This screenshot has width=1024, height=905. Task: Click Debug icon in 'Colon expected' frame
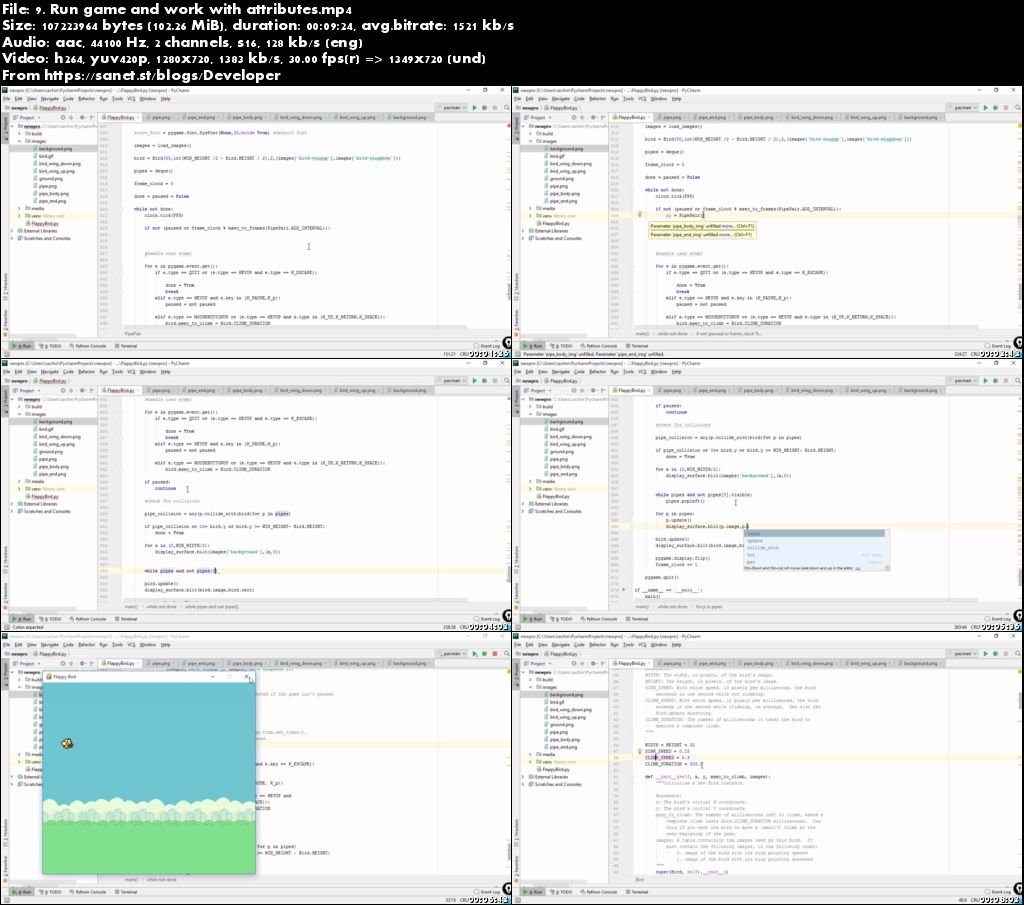click(x=485, y=380)
